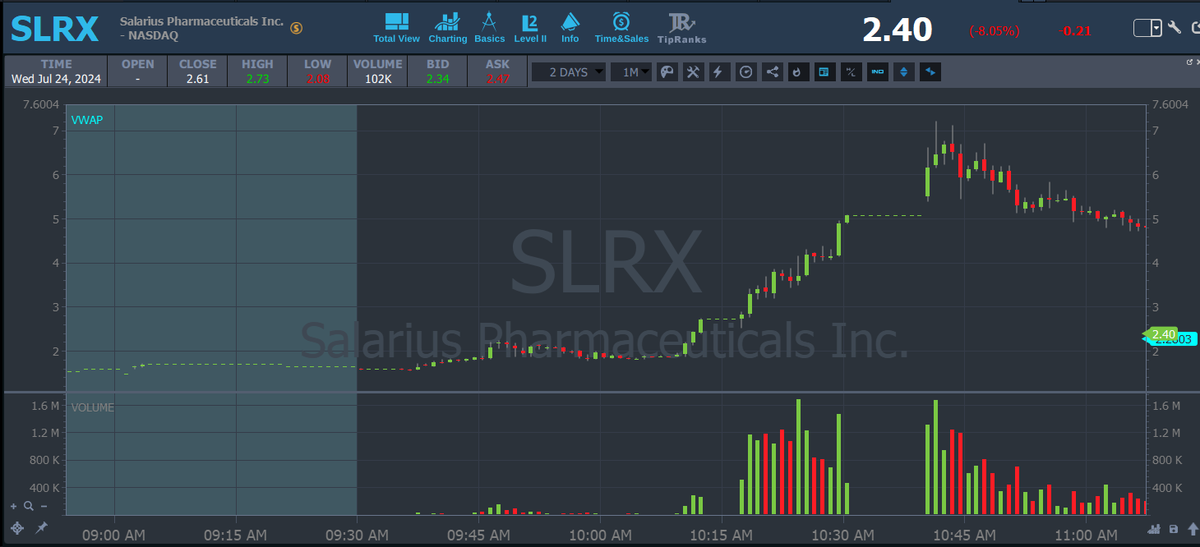
Task: Click the wrench settings icon at top right
Action: [1177, 28]
